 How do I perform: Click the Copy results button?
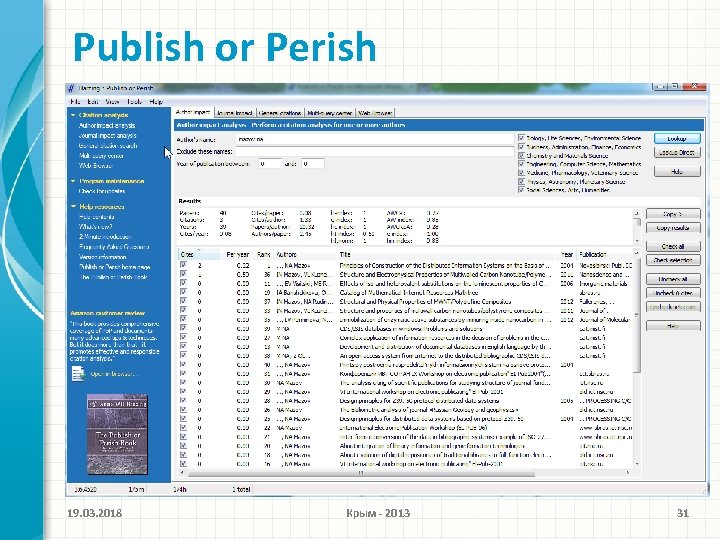673,228
